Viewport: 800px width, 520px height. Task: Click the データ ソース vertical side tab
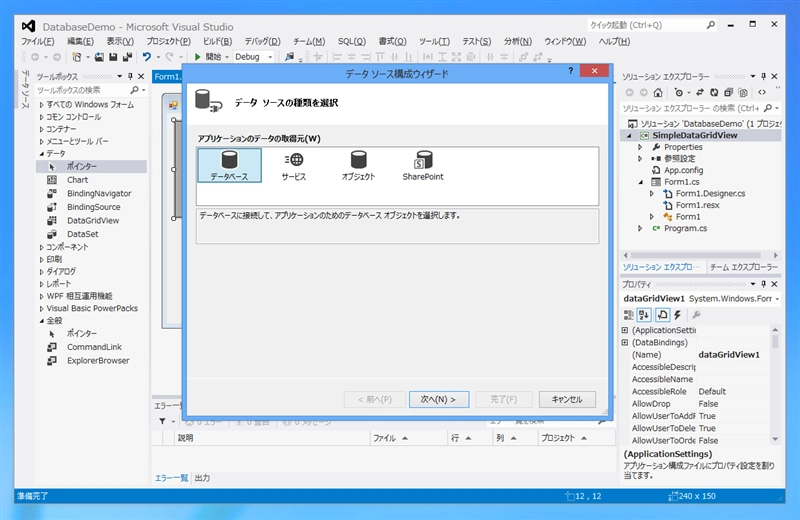tap(24, 89)
